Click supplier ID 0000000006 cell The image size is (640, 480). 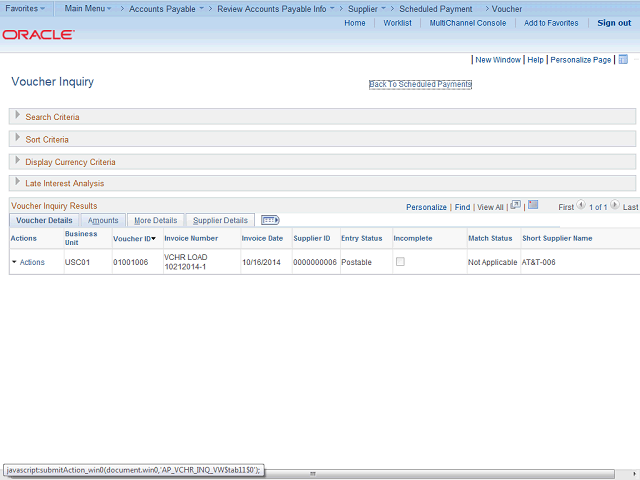click(x=315, y=262)
